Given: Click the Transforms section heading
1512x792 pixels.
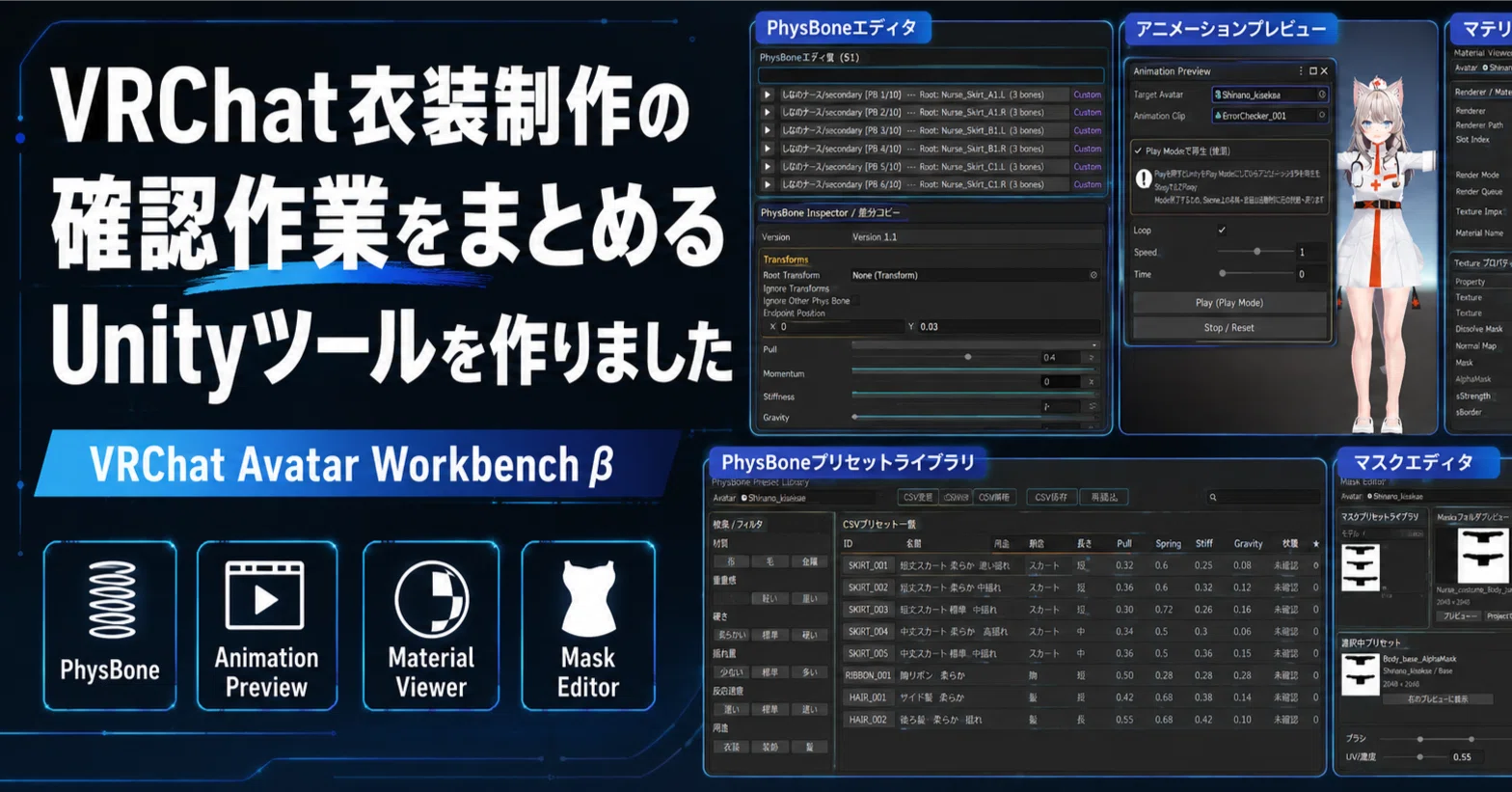Looking at the screenshot, I should click(786, 259).
